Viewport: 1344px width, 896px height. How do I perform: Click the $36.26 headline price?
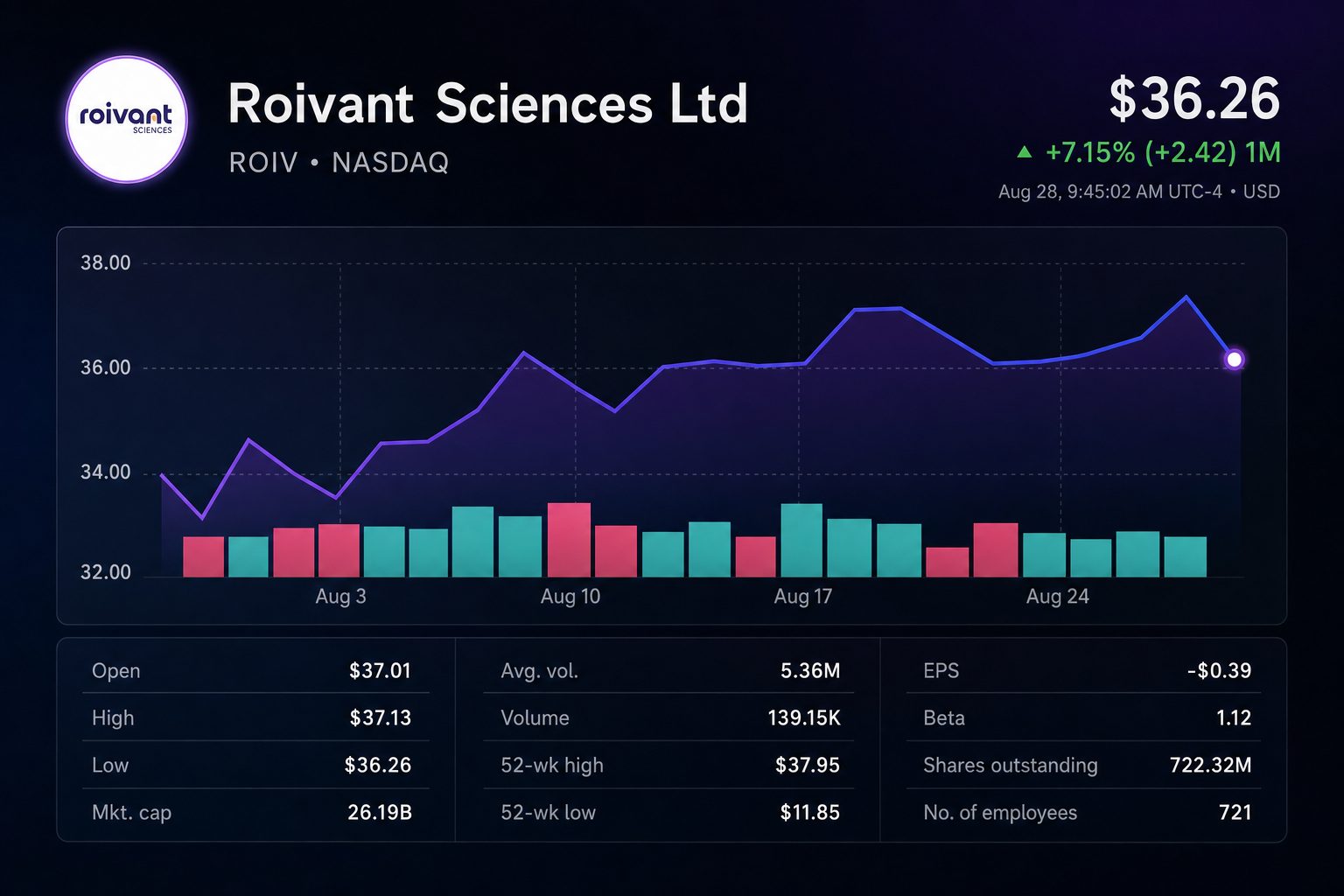(1194, 99)
